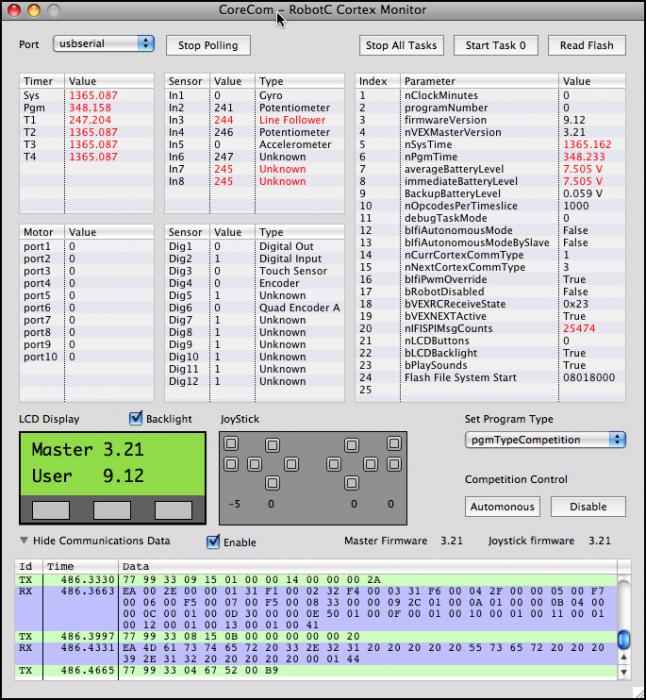Select the port1 motor row
Image resolution: width=646 pixels, height=700 pixels.
87,246
